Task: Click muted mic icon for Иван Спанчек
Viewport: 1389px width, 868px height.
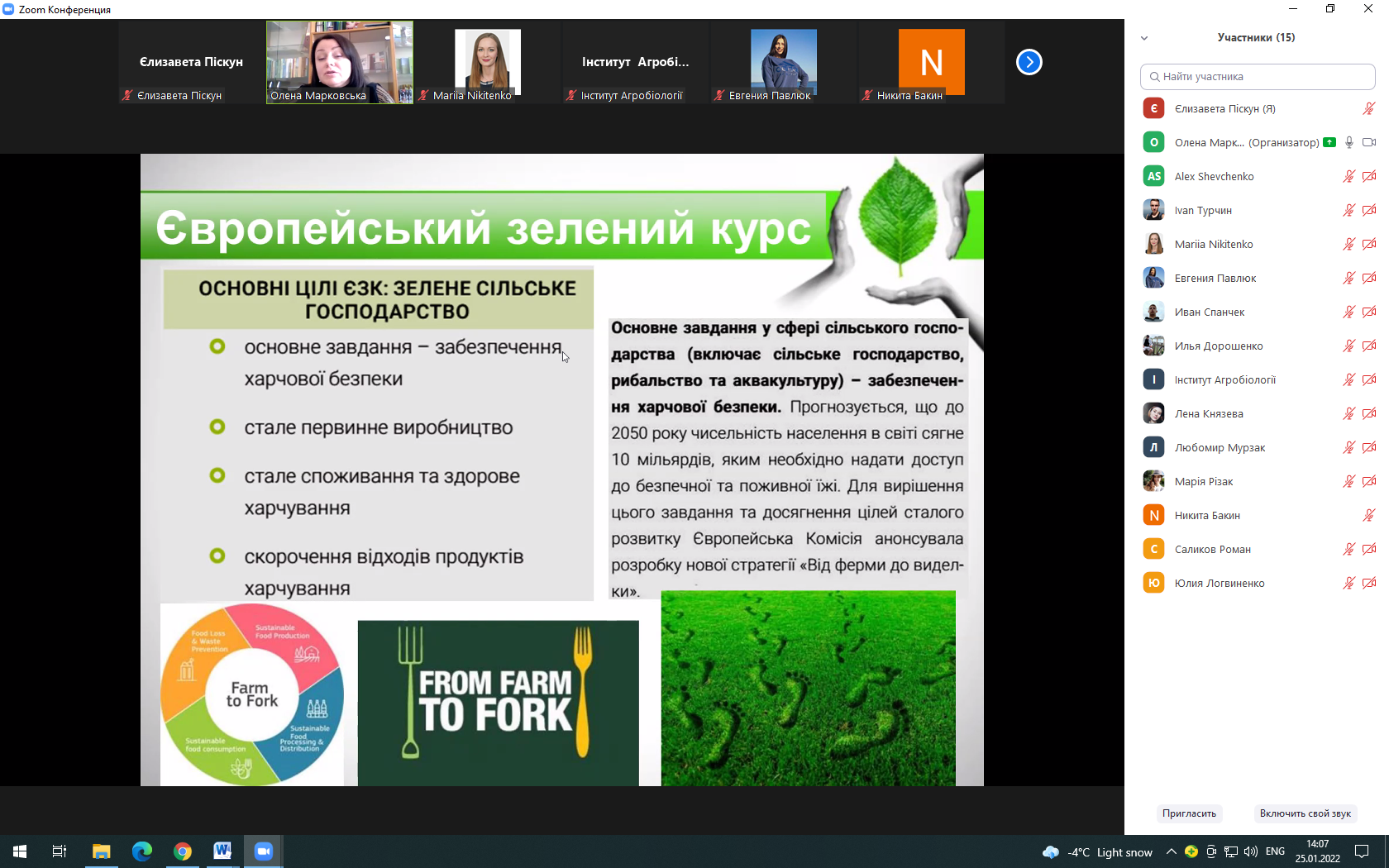Action: pyautogui.click(x=1349, y=312)
